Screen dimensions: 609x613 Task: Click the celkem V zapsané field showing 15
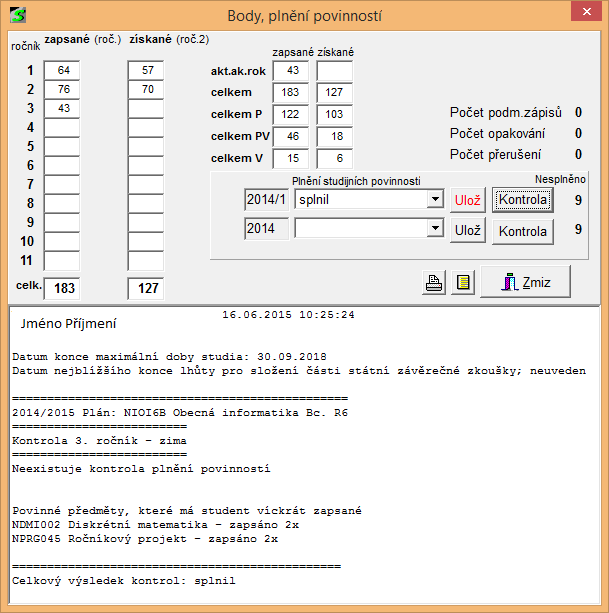290,159
